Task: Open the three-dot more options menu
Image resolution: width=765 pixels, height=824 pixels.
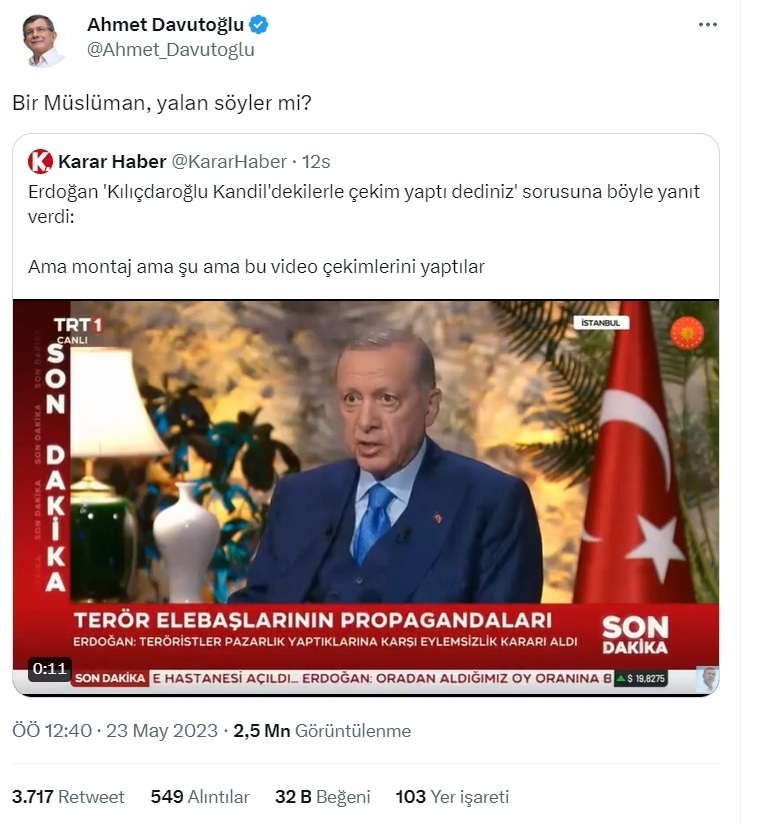Action: pos(707,25)
